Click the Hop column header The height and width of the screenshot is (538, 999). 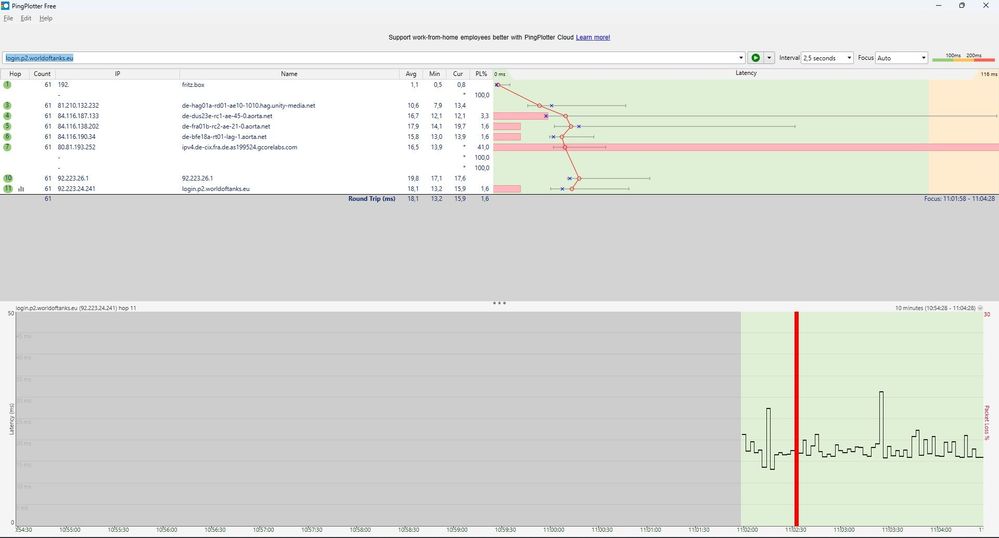click(x=15, y=74)
